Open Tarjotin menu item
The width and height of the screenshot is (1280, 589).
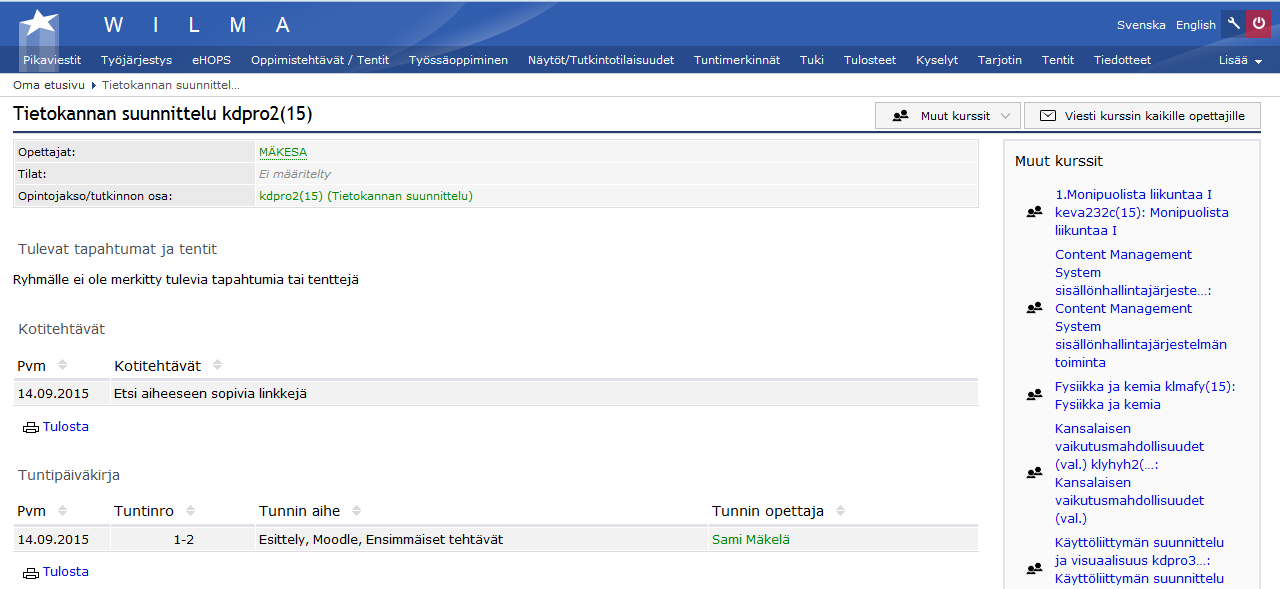click(x=1000, y=60)
